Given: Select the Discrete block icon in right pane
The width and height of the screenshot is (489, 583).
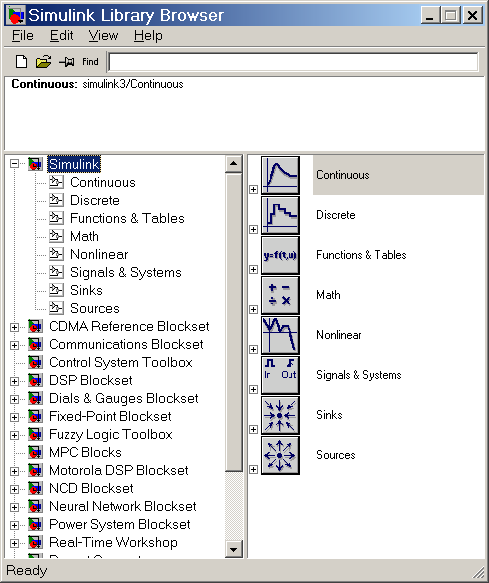Looking at the screenshot, I should pos(280,215).
